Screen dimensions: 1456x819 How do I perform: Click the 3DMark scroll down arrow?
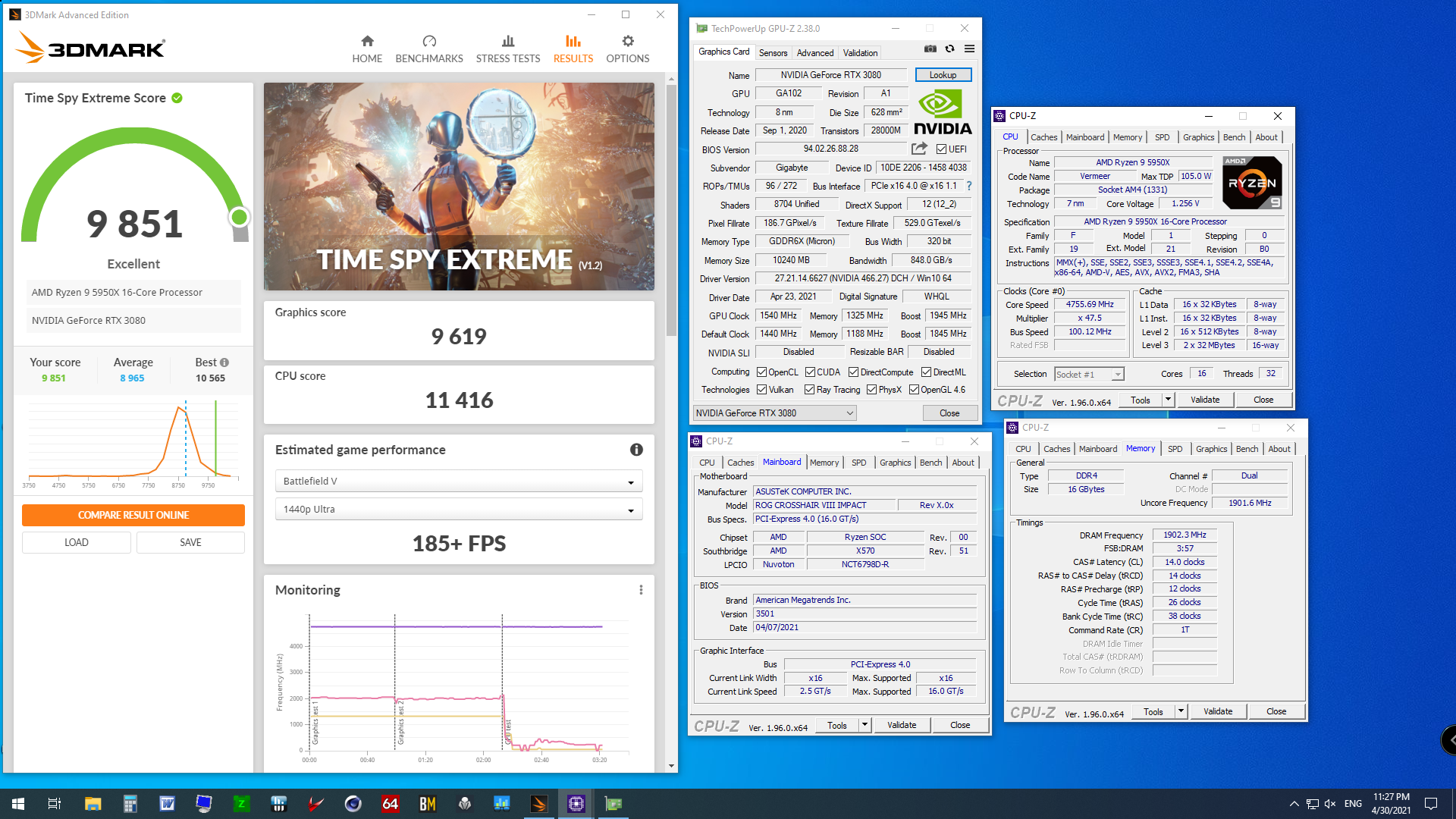(671, 766)
